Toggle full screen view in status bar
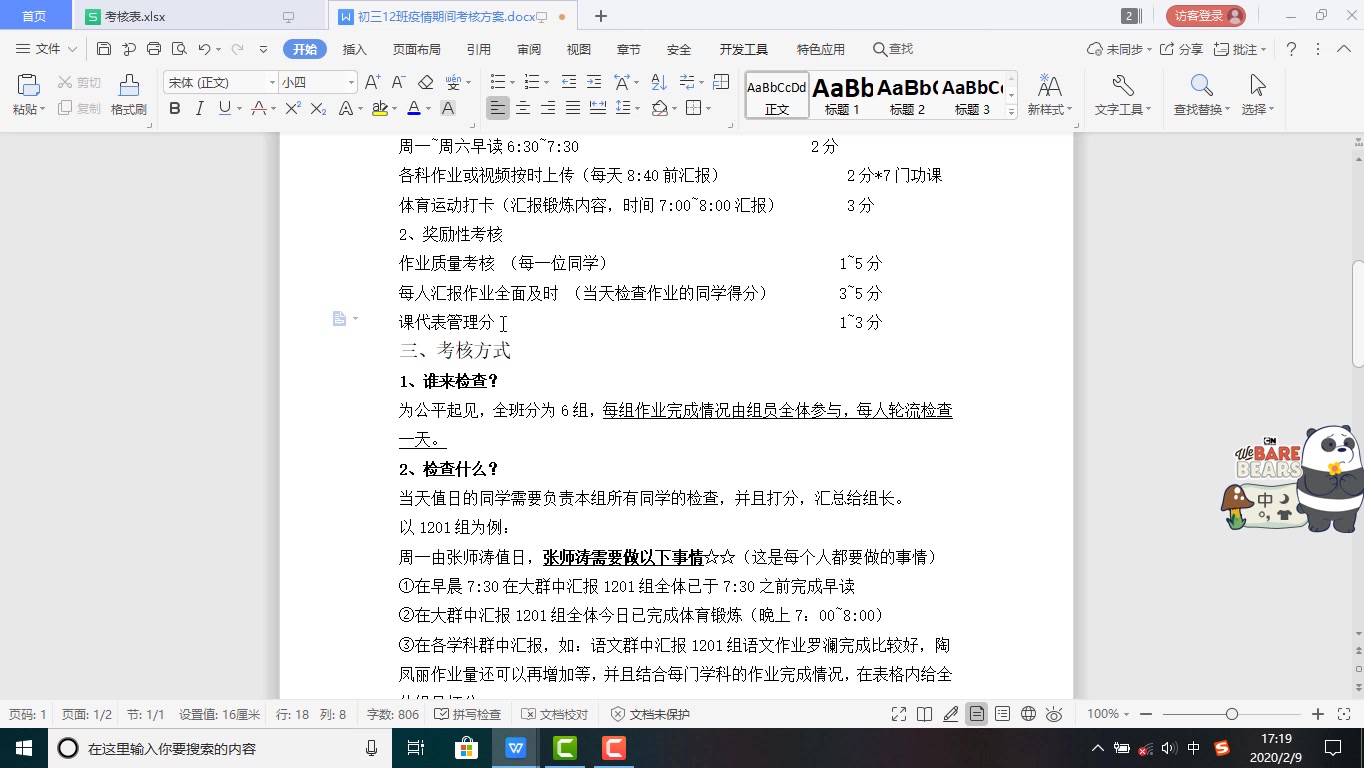 [x=898, y=714]
